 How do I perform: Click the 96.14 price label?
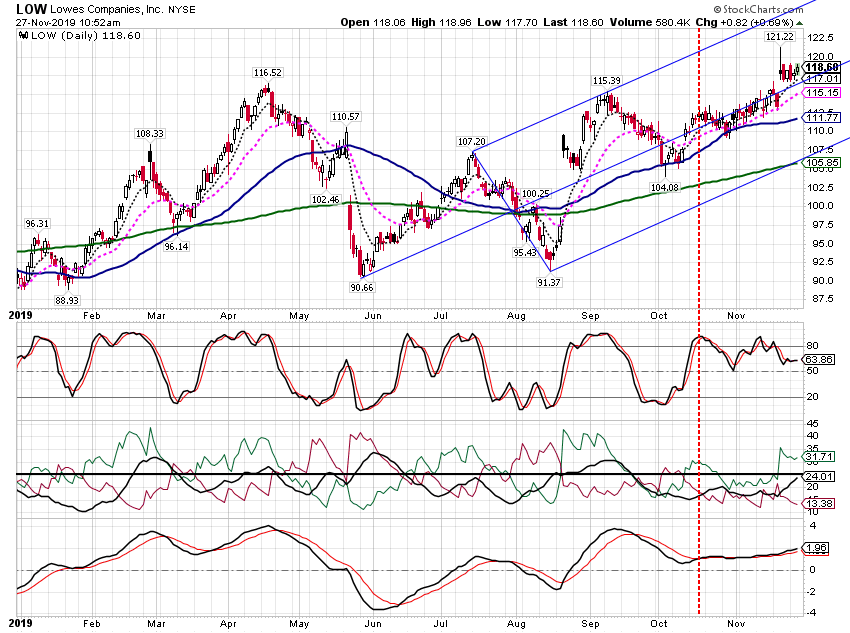[176, 247]
